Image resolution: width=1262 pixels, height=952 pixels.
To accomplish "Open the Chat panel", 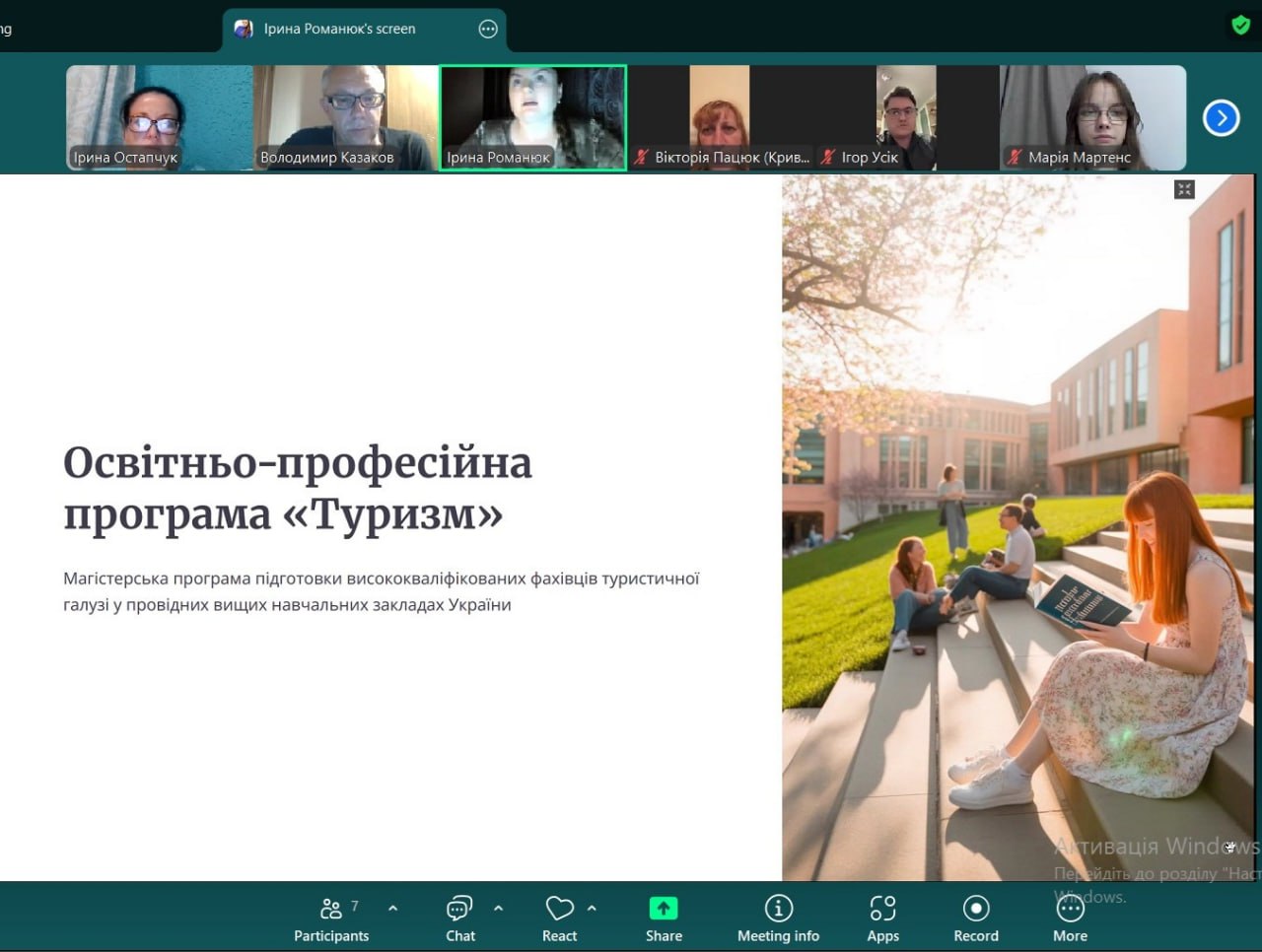I will click(459, 918).
